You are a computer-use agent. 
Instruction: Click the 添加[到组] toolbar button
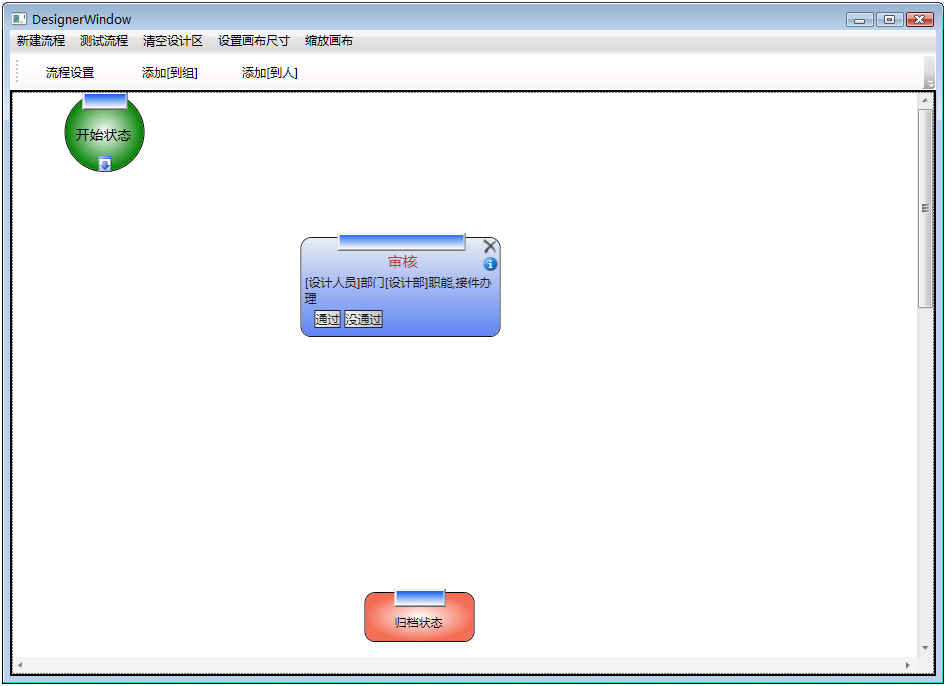[170, 73]
